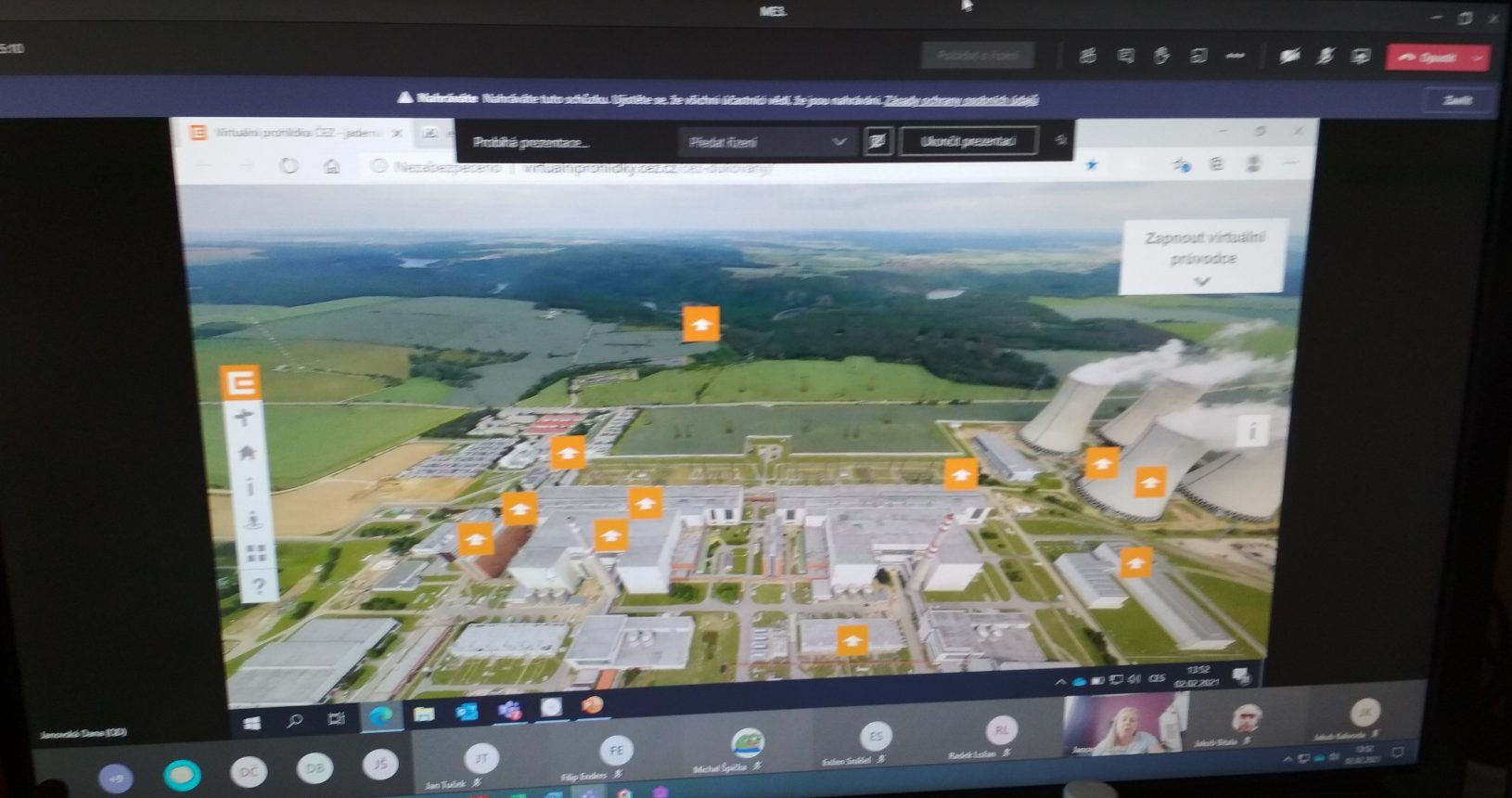This screenshot has width=1512, height=798.
Task: Reload the page in the shared browser
Action: click(289, 167)
